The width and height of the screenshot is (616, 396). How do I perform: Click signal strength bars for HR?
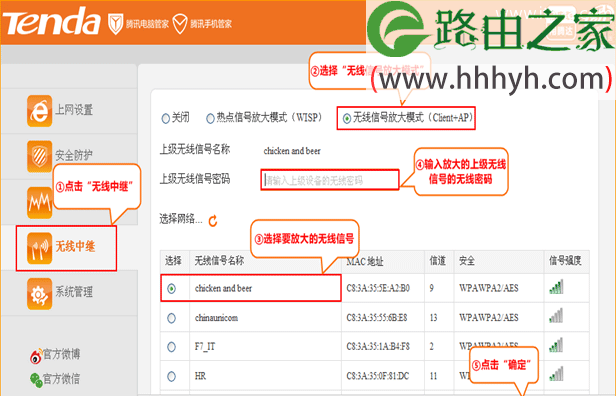tap(556, 374)
